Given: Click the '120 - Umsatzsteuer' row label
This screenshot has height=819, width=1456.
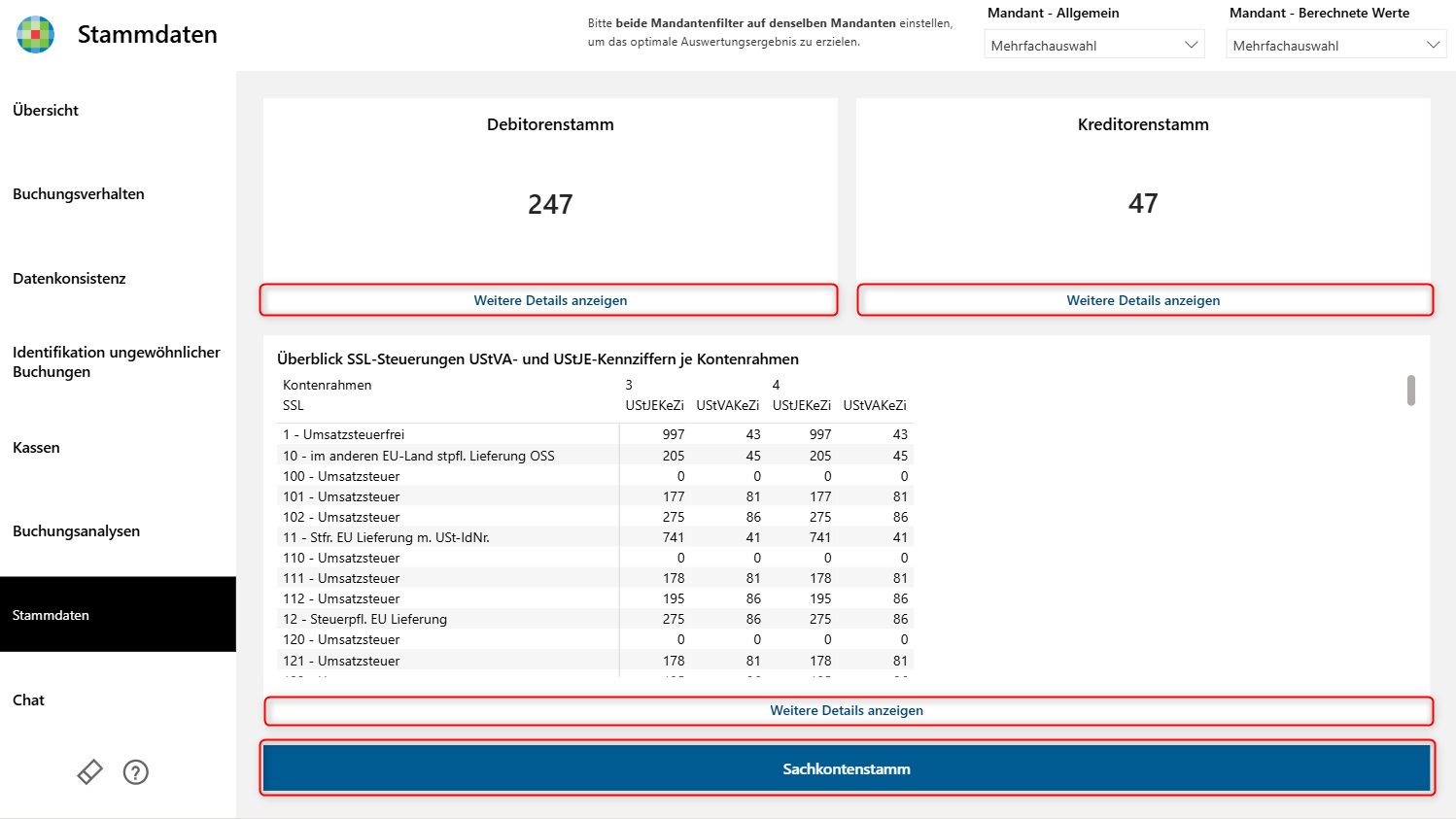Looking at the screenshot, I should click(341, 639).
